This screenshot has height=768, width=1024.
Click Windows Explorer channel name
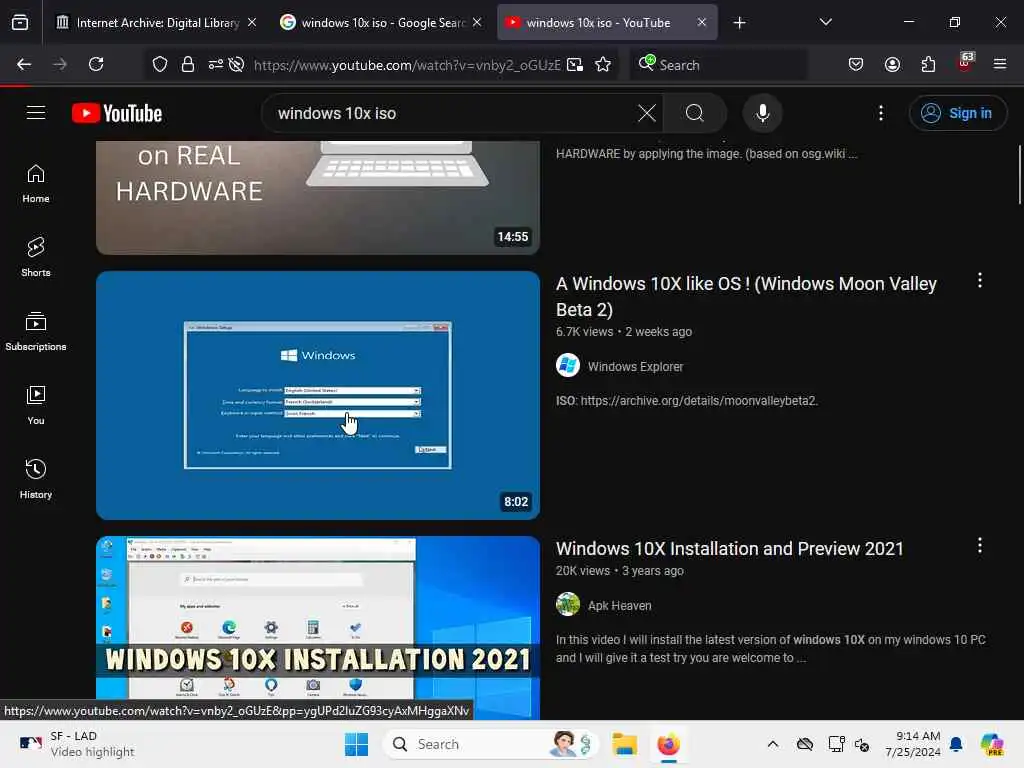[635, 366]
